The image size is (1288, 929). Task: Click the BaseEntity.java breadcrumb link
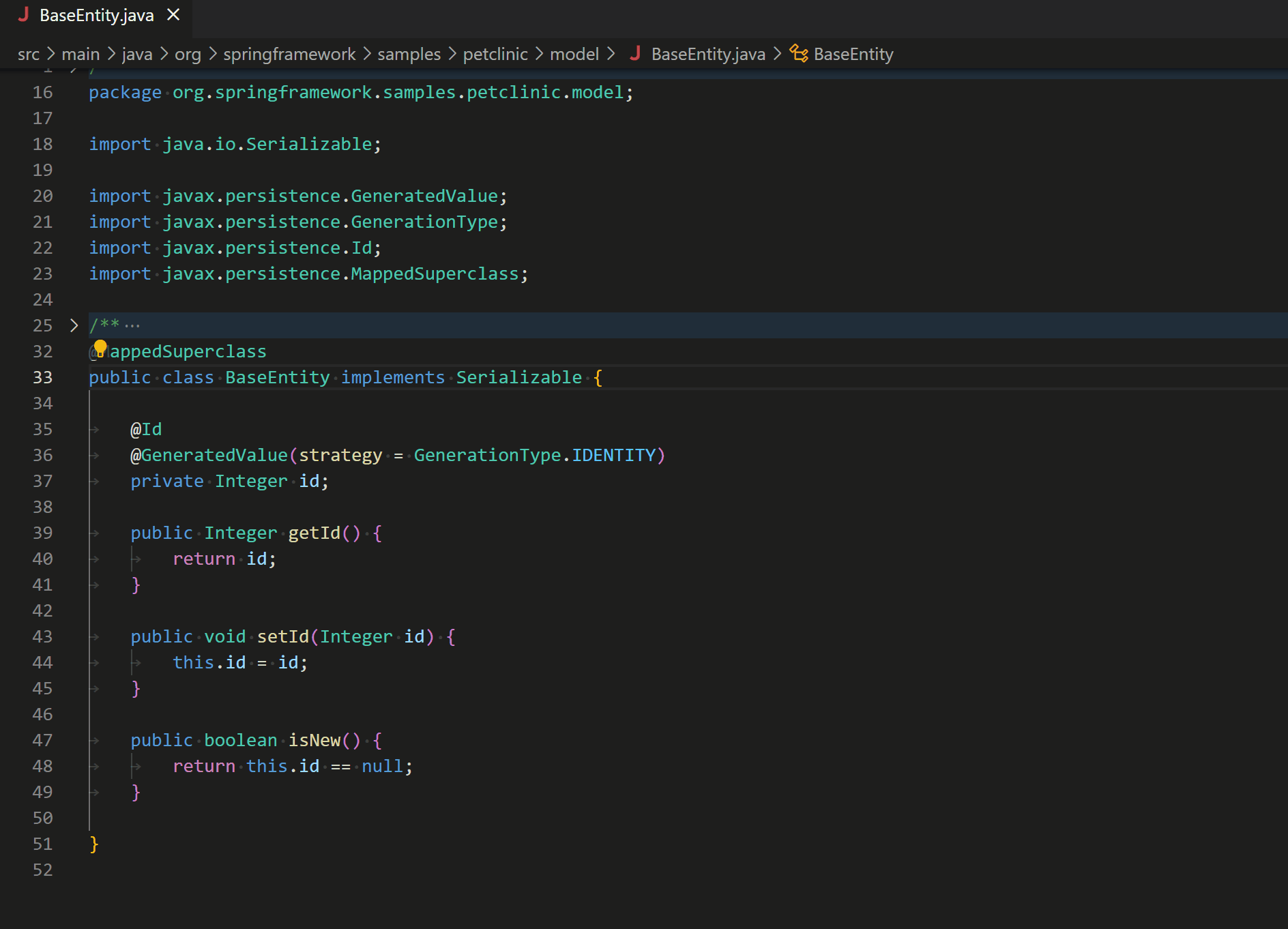tap(707, 54)
